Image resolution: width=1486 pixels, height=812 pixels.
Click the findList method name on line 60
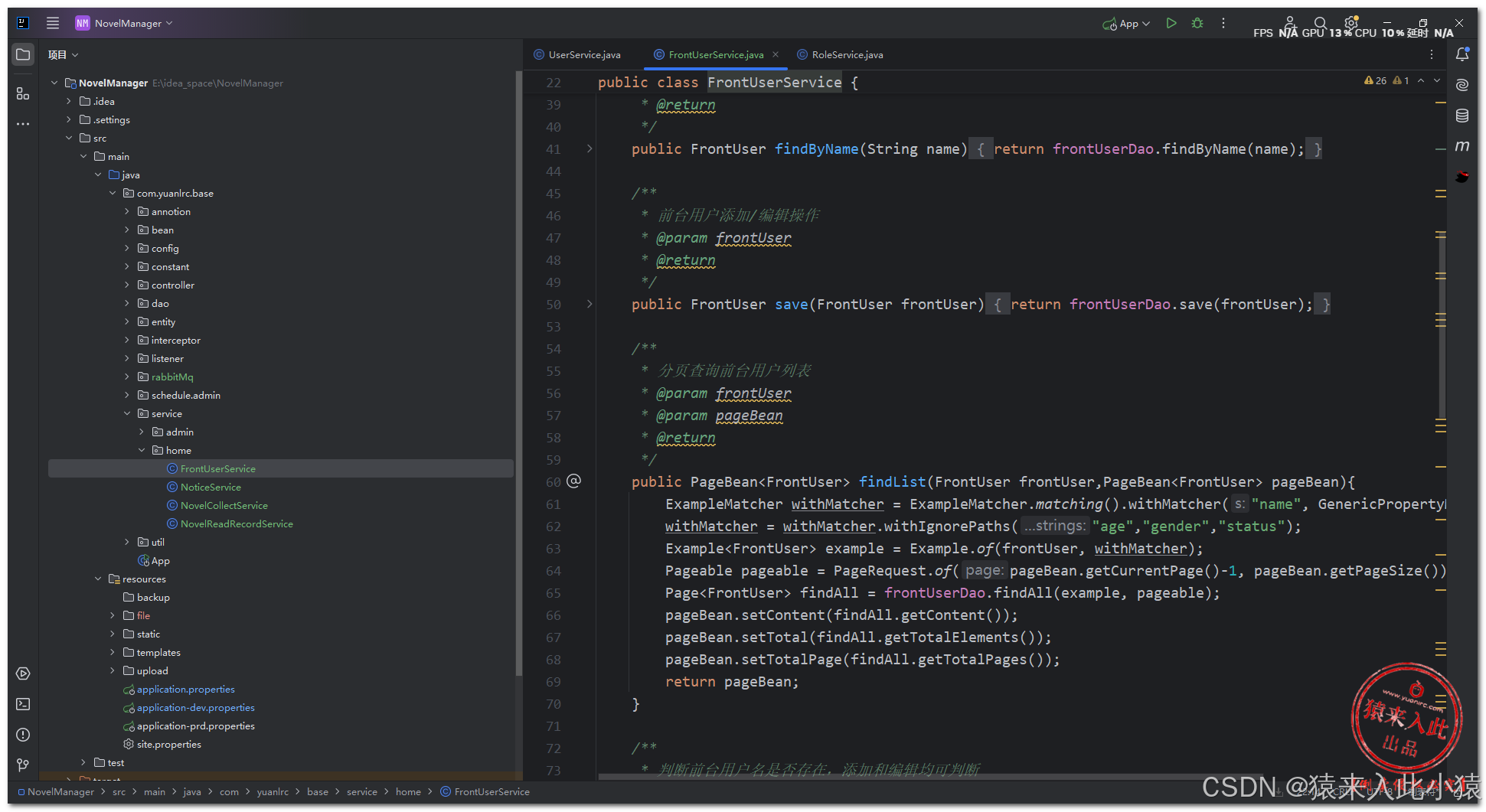tap(892, 481)
